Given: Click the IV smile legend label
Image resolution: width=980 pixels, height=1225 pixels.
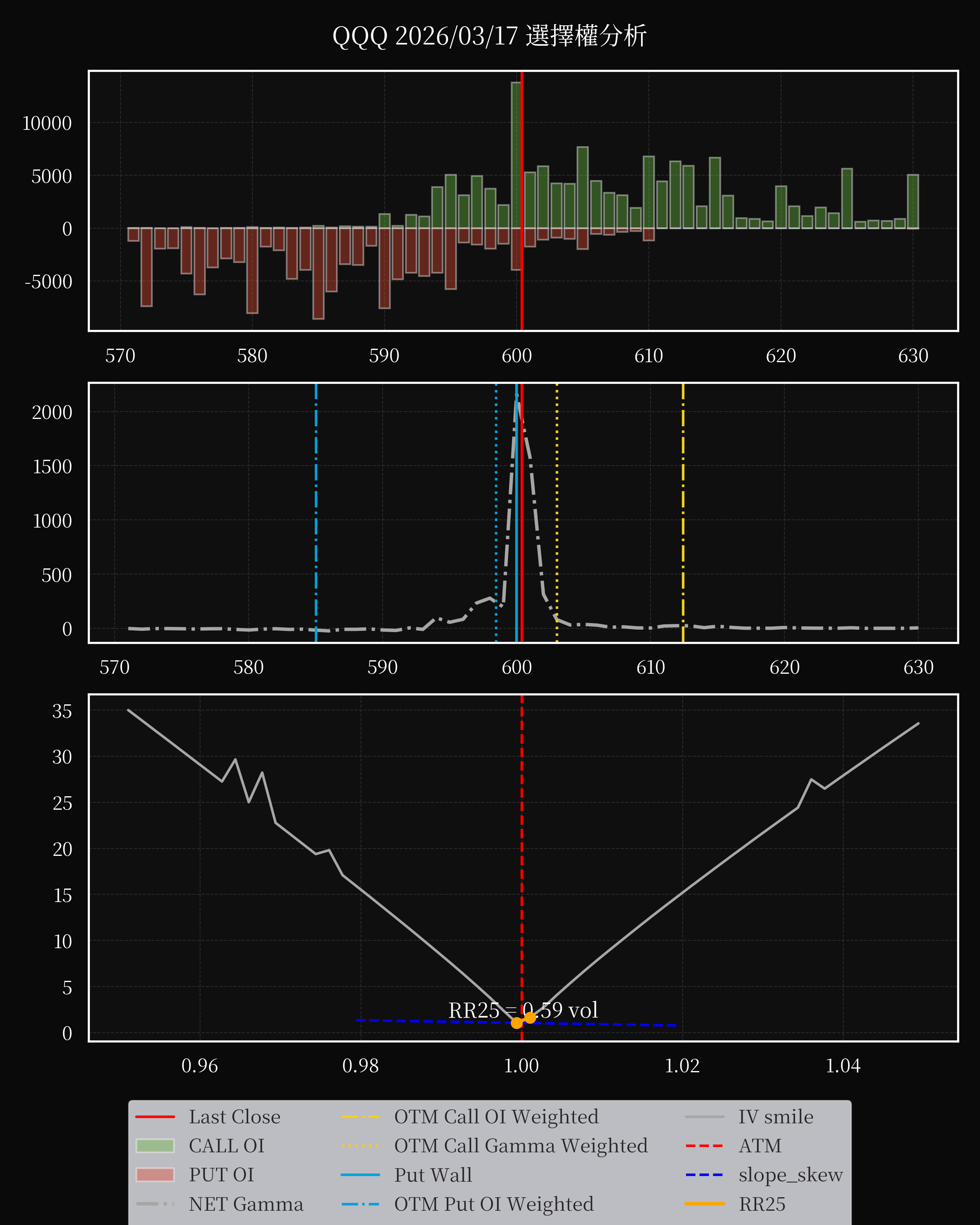Looking at the screenshot, I should point(776,1116).
